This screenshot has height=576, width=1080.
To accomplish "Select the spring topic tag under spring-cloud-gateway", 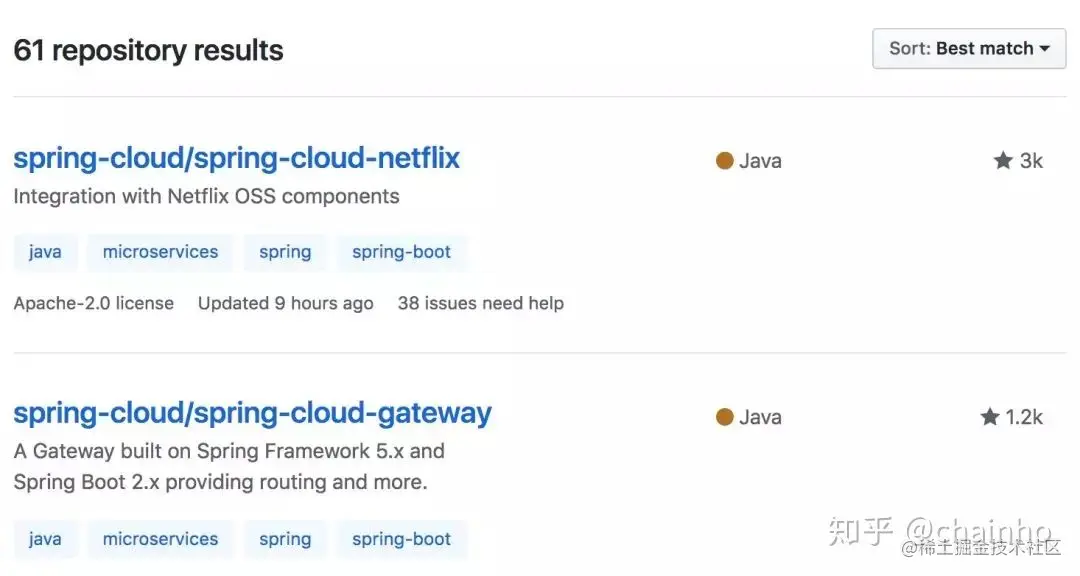I will click(x=285, y=539).
